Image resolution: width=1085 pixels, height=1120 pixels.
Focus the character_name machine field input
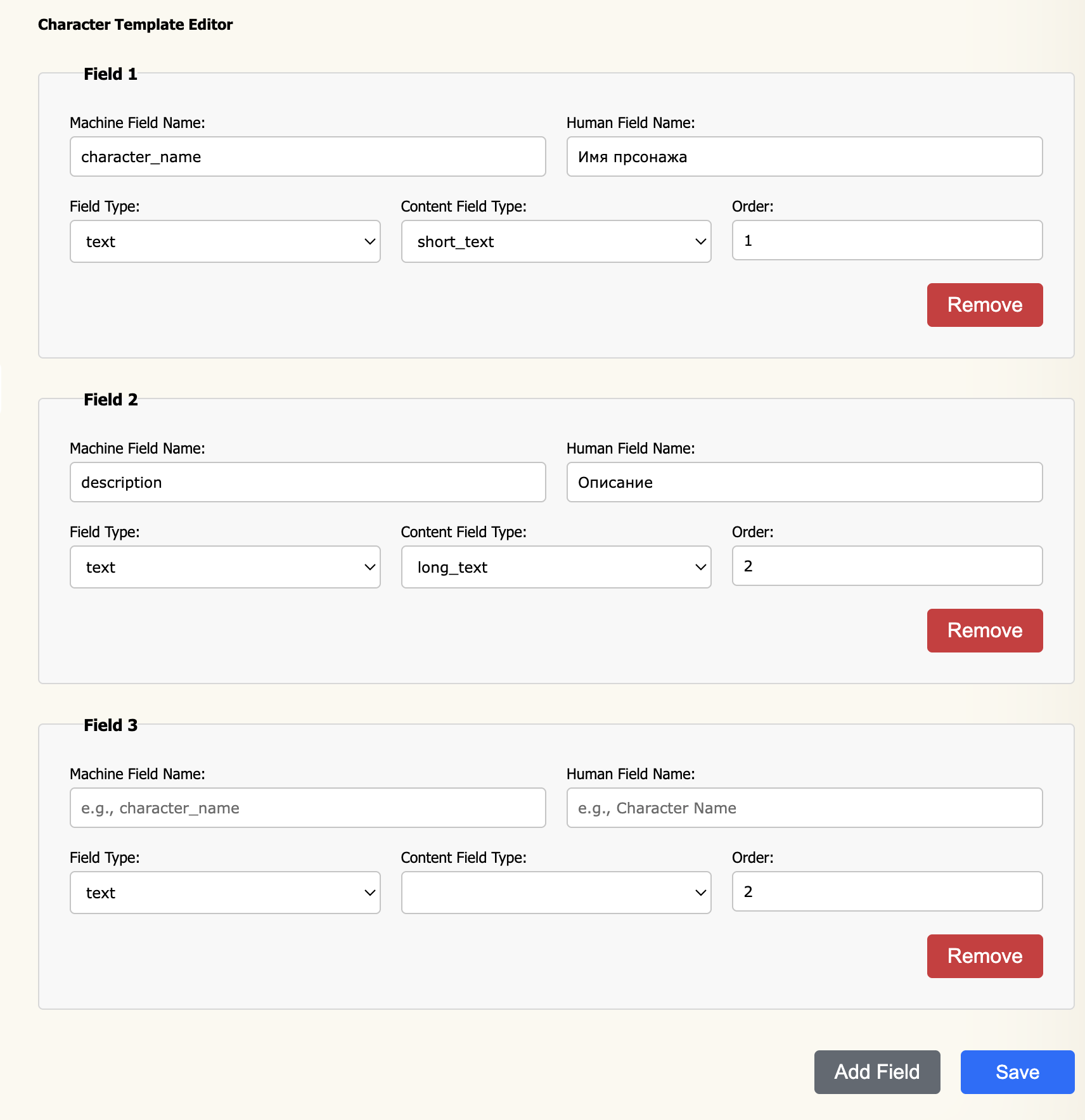308,156
